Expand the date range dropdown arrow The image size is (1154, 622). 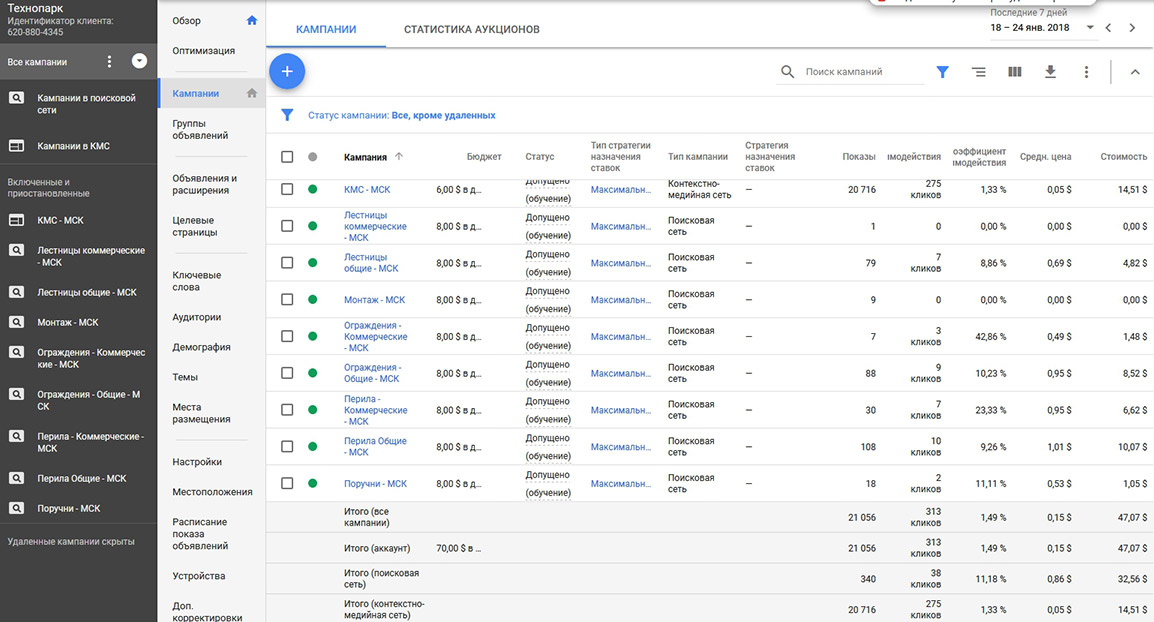[x=1090, y=28]
